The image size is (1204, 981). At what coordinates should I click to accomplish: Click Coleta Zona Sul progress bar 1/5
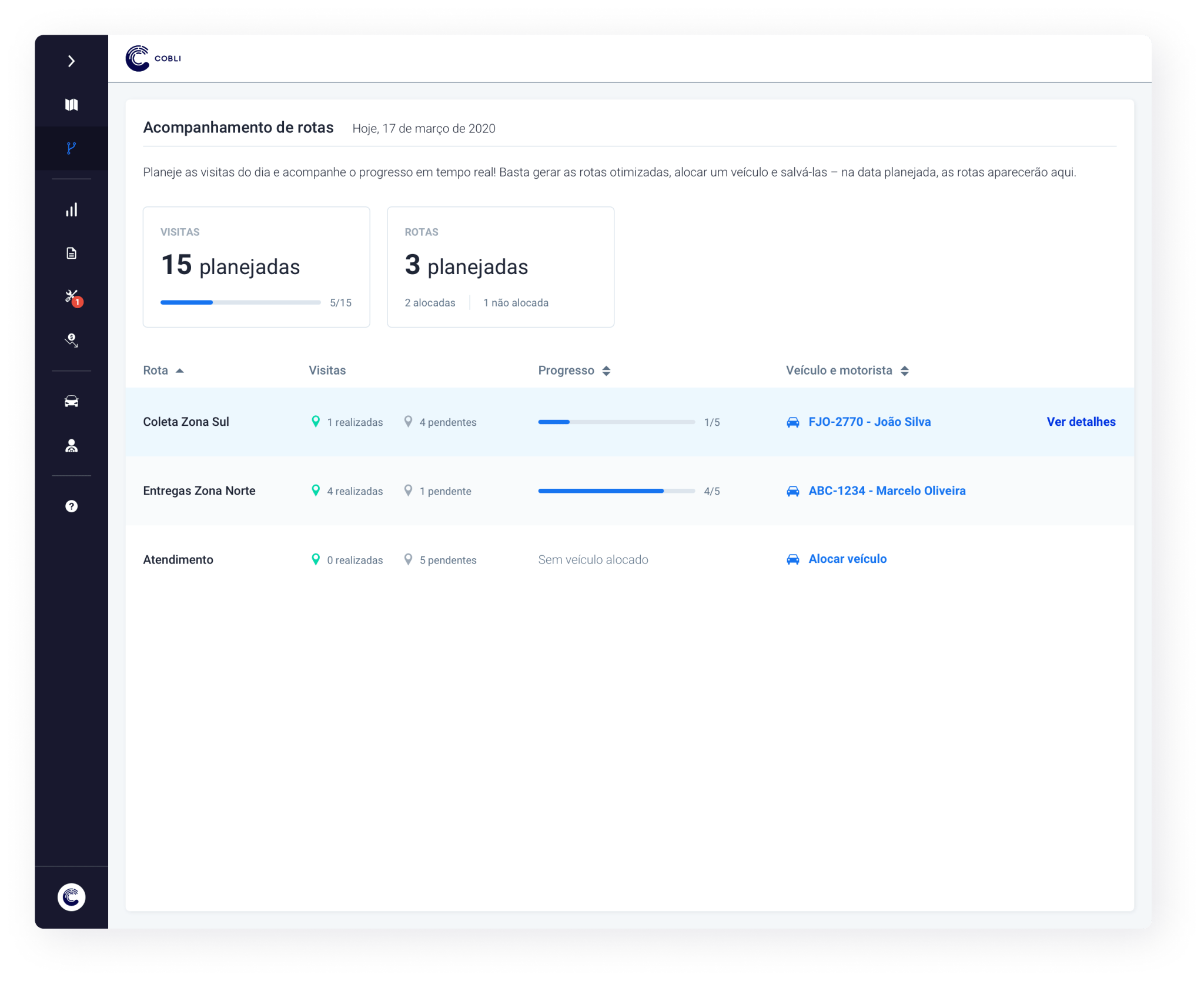coord(617,422)
